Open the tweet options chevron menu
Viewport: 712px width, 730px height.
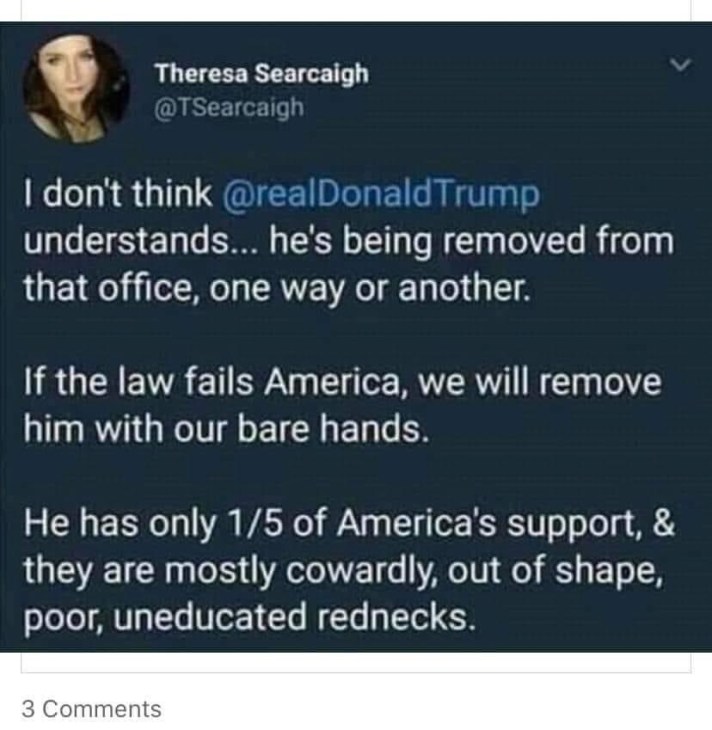681,65
